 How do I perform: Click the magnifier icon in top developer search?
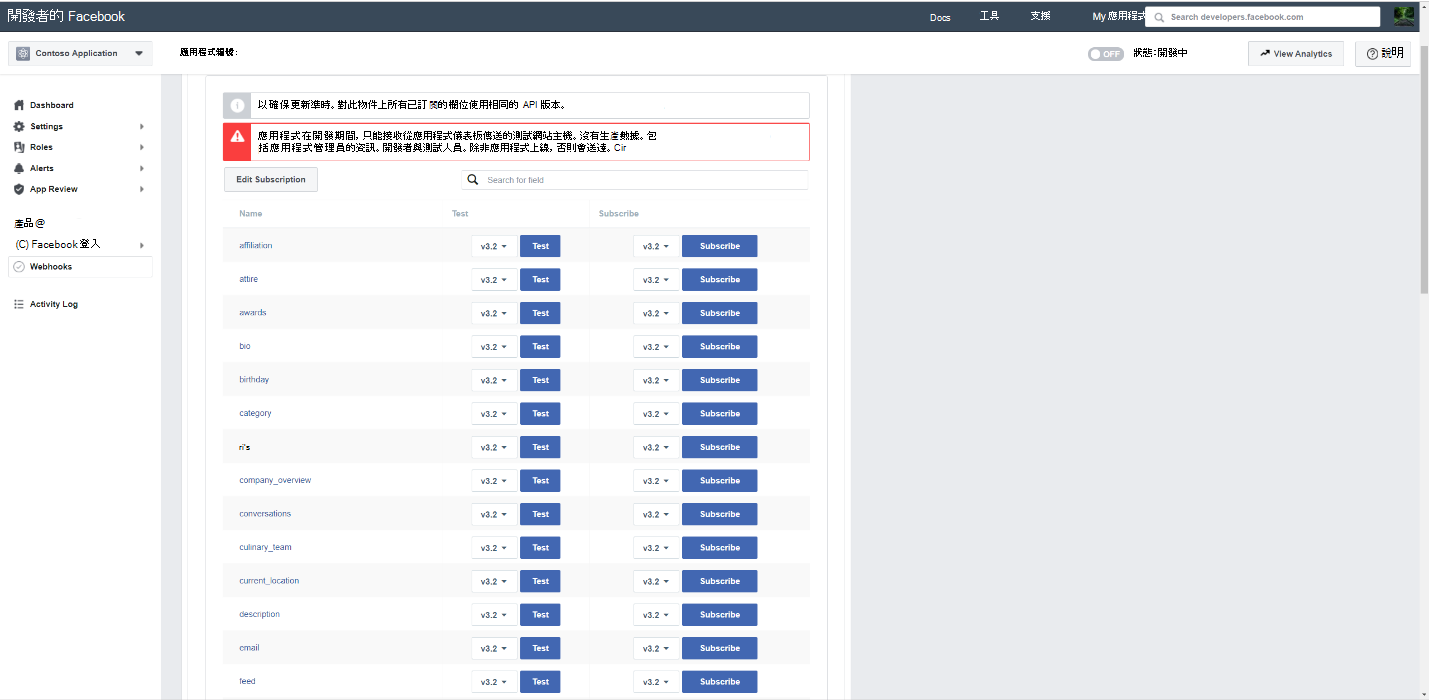click(1159, 17)
